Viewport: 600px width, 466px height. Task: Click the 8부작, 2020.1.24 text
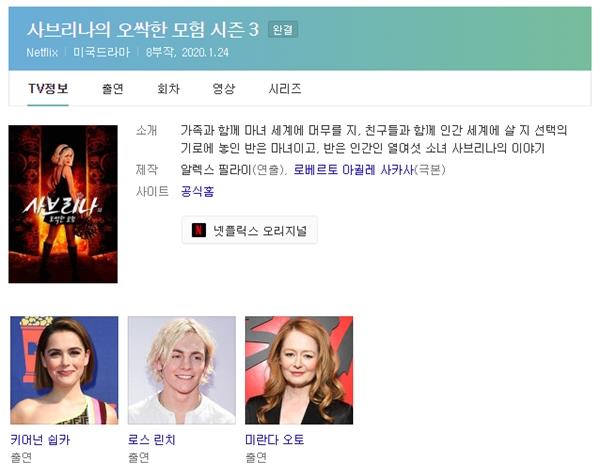click(x=187, y=52)
